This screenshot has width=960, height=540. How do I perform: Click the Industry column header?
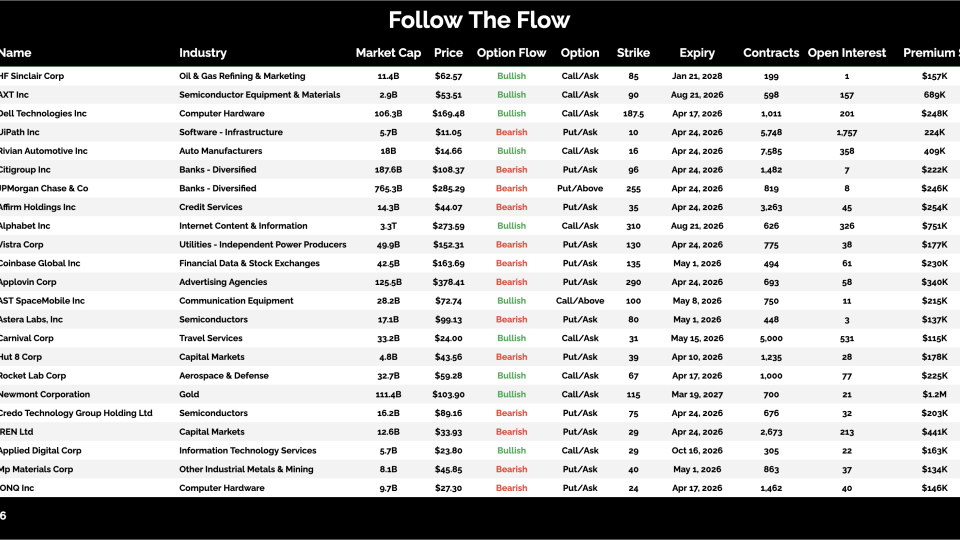203,53
